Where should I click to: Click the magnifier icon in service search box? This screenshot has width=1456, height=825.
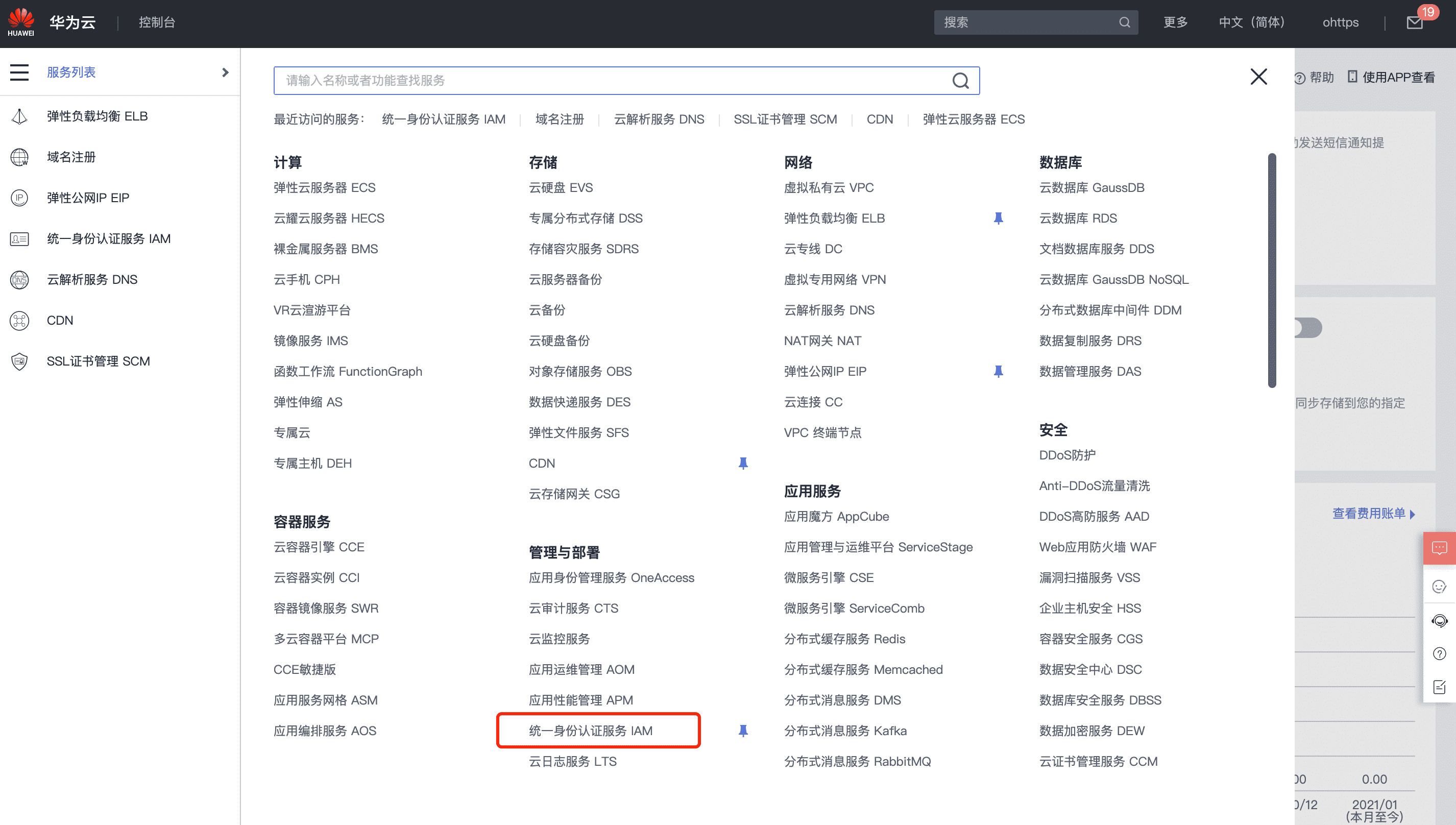coord(960,81)
